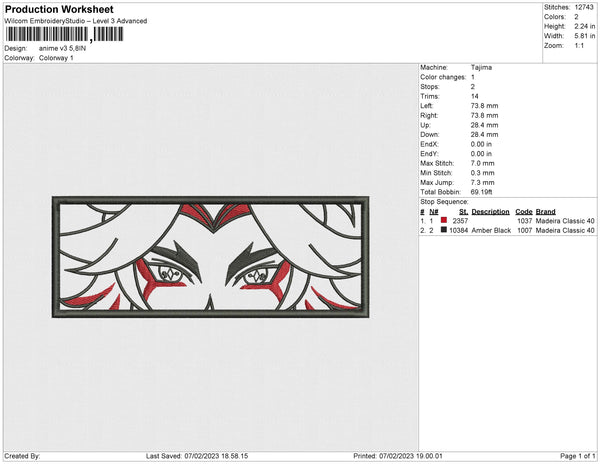Viewport: 600px width, 464px height.
Task: Click the Right value 73.8 mm
Action: point(484,115)
